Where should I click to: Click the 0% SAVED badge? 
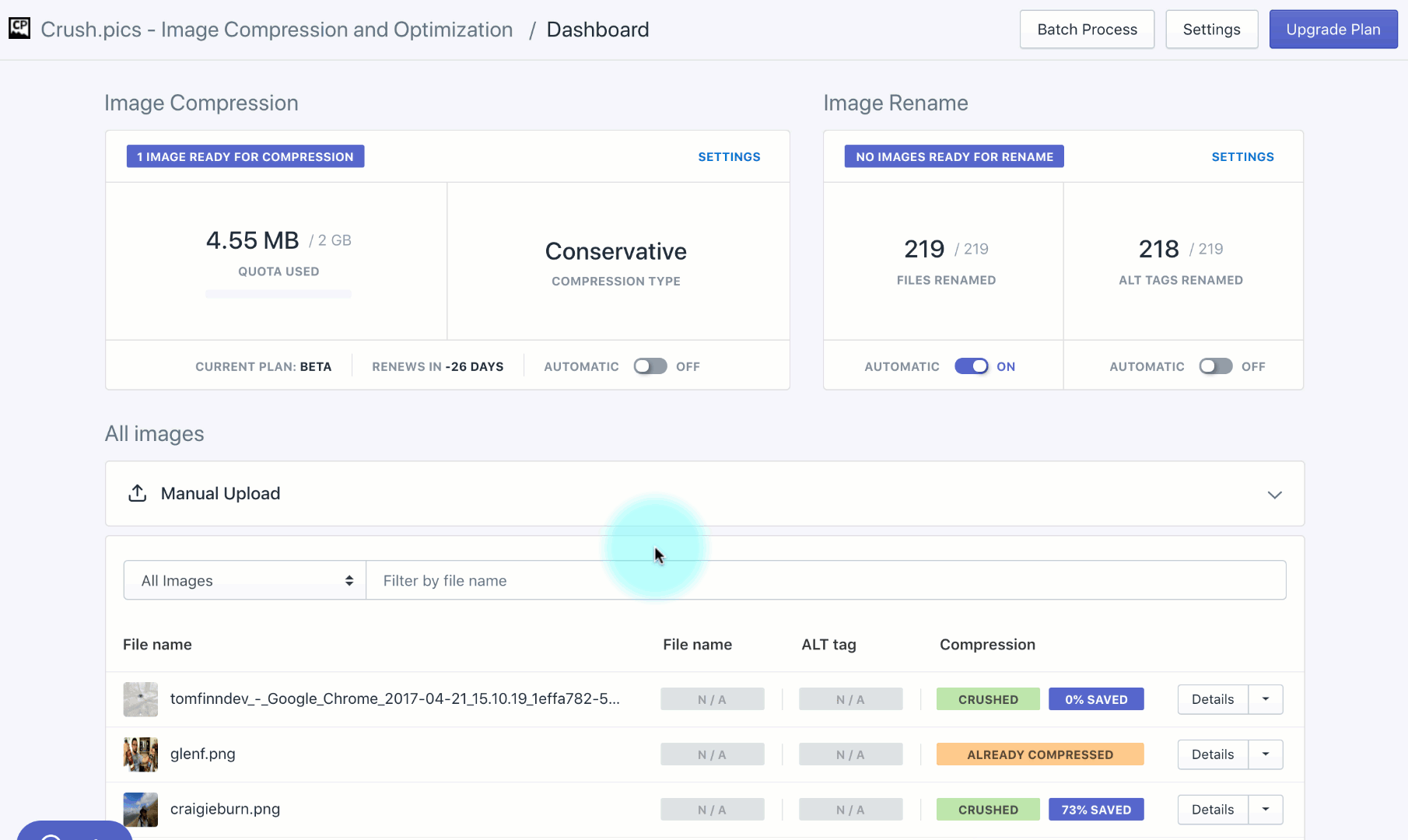pos(1096,699)
